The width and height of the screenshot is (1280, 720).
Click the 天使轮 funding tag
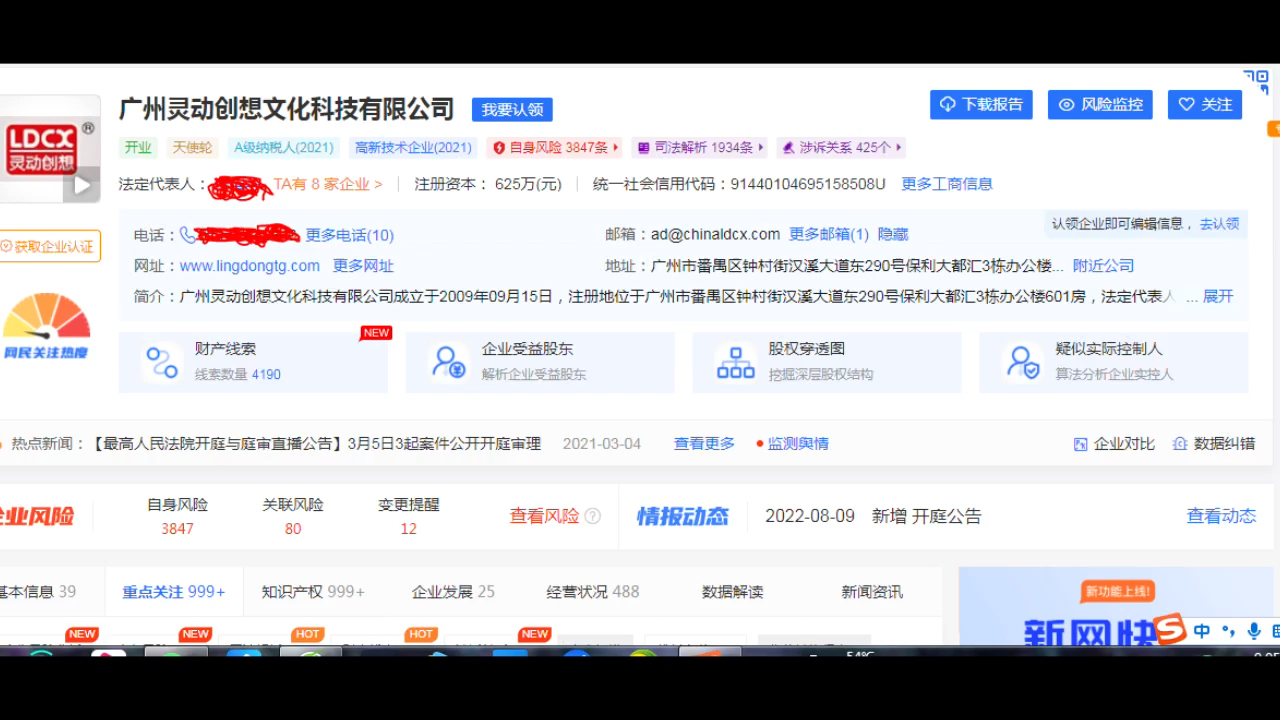192,147
